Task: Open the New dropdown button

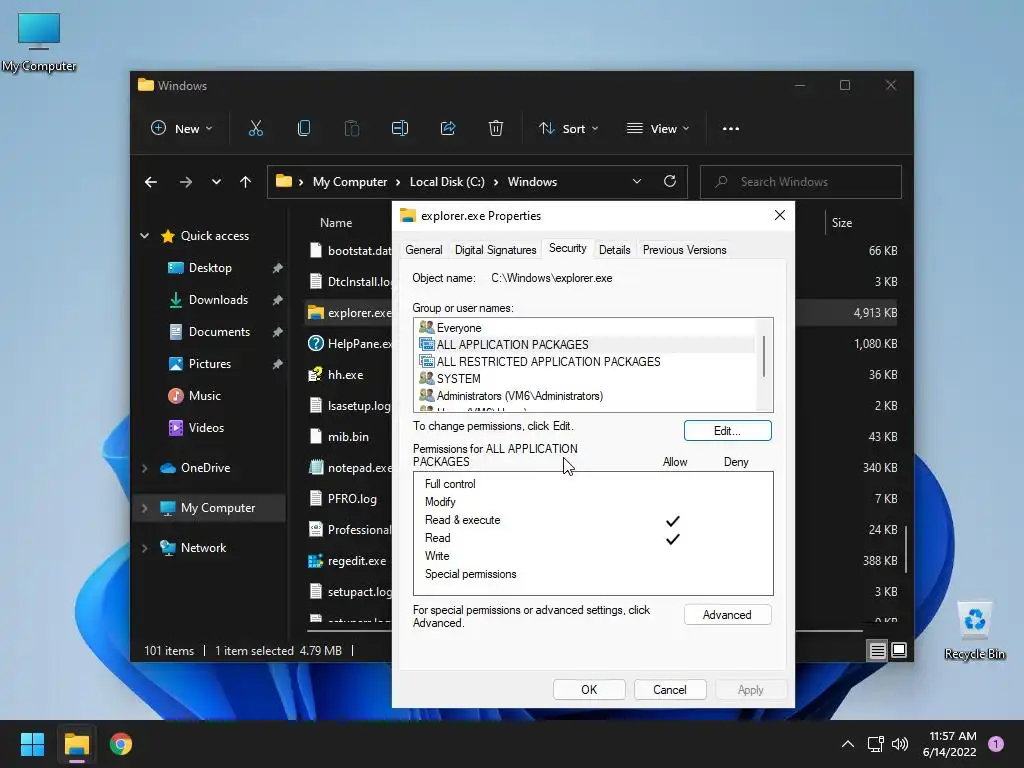Action: [182, 129]
